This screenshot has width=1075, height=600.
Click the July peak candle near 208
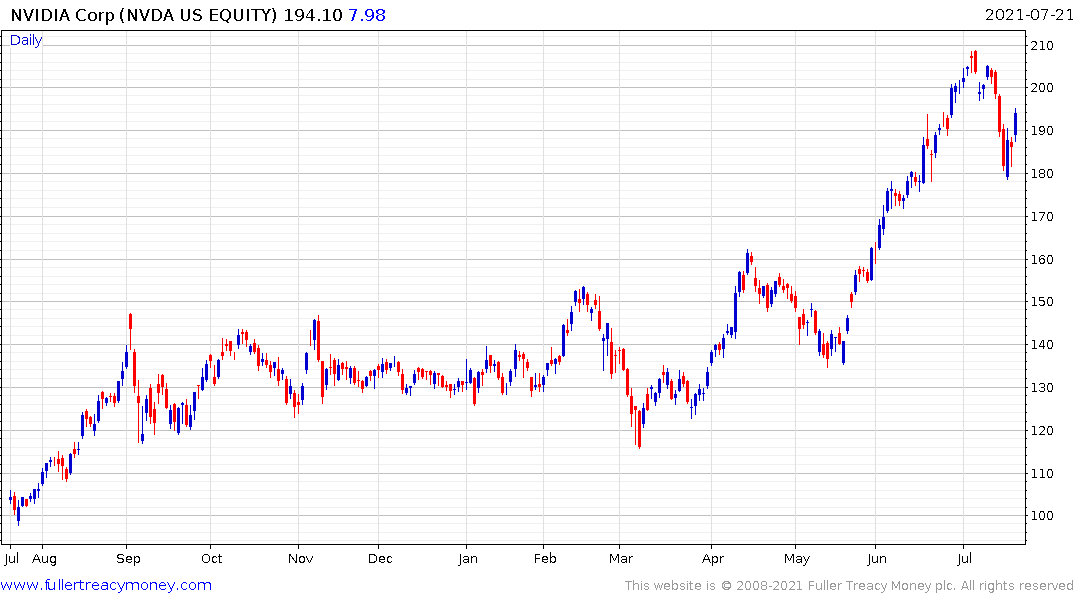975,62
